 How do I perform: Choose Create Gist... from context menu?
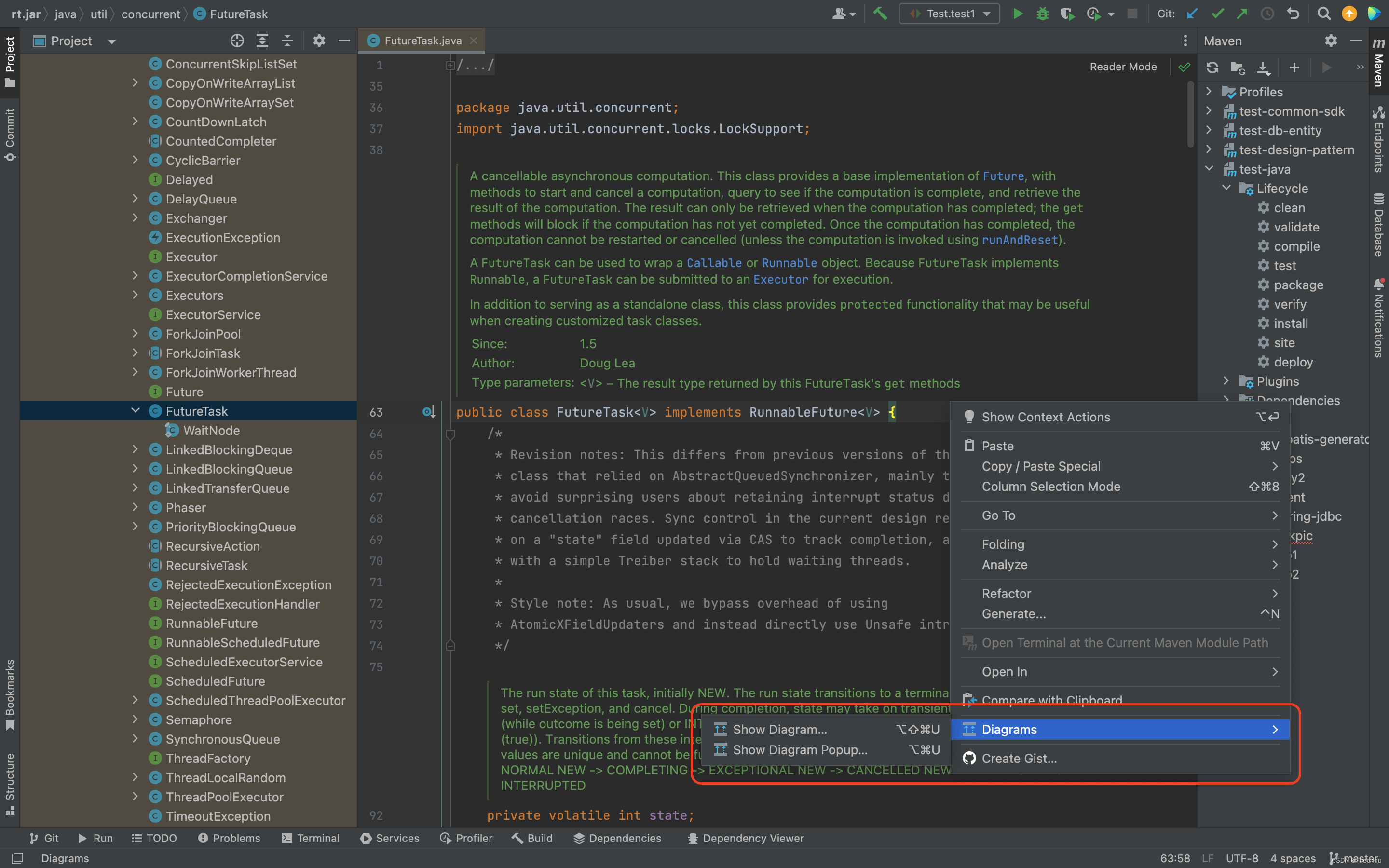[x=1019, y=759]
